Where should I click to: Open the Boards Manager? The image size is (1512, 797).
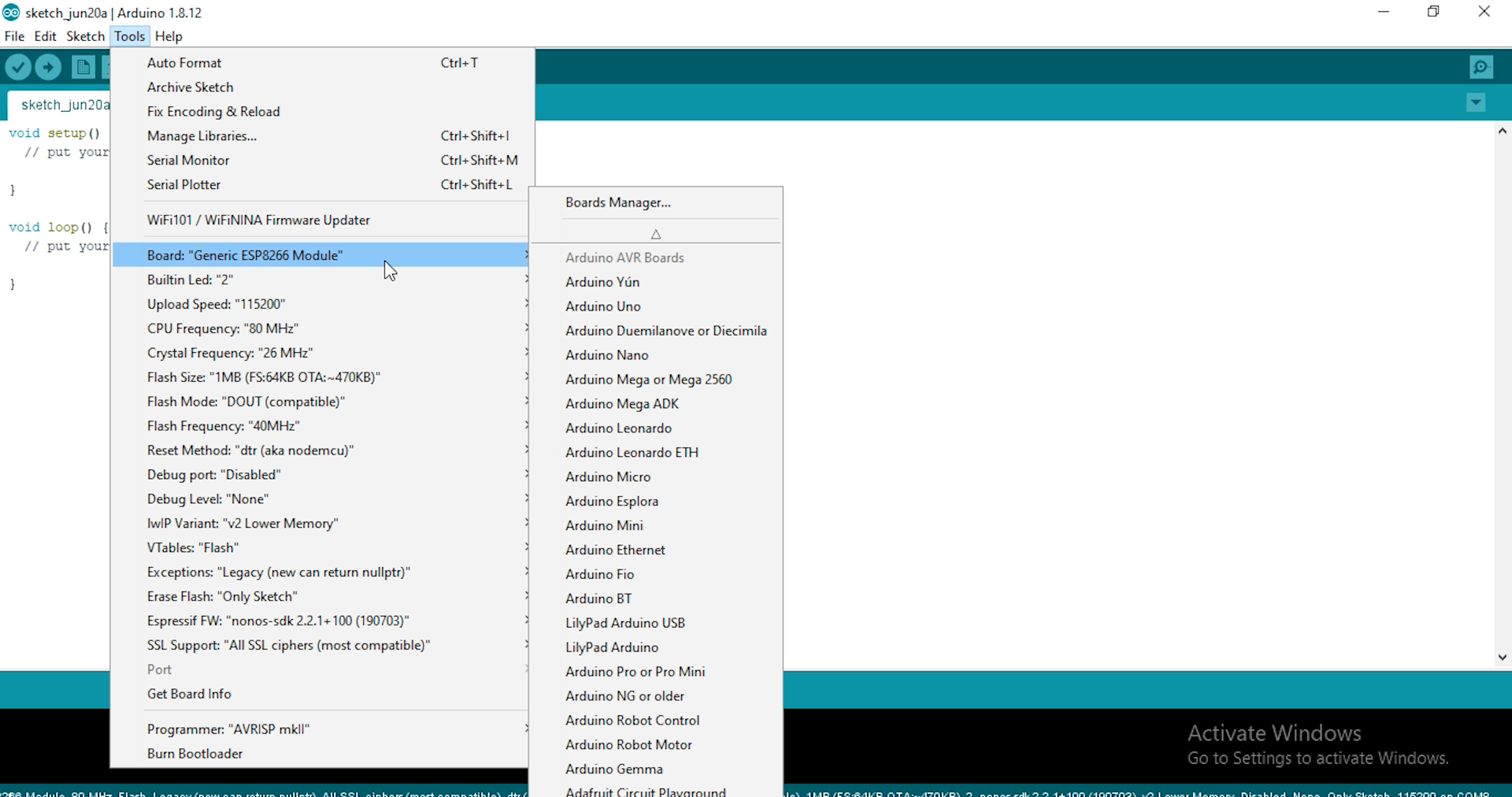click(617, 202)
